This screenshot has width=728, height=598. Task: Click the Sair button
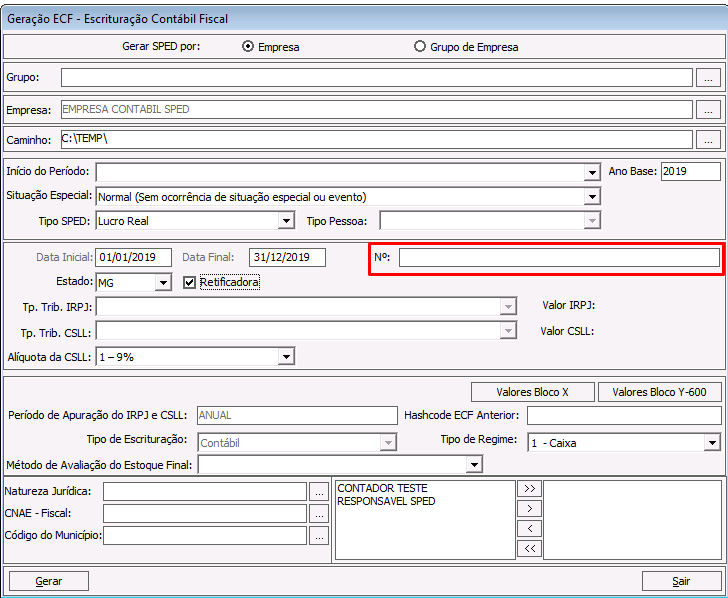(681, 581)
